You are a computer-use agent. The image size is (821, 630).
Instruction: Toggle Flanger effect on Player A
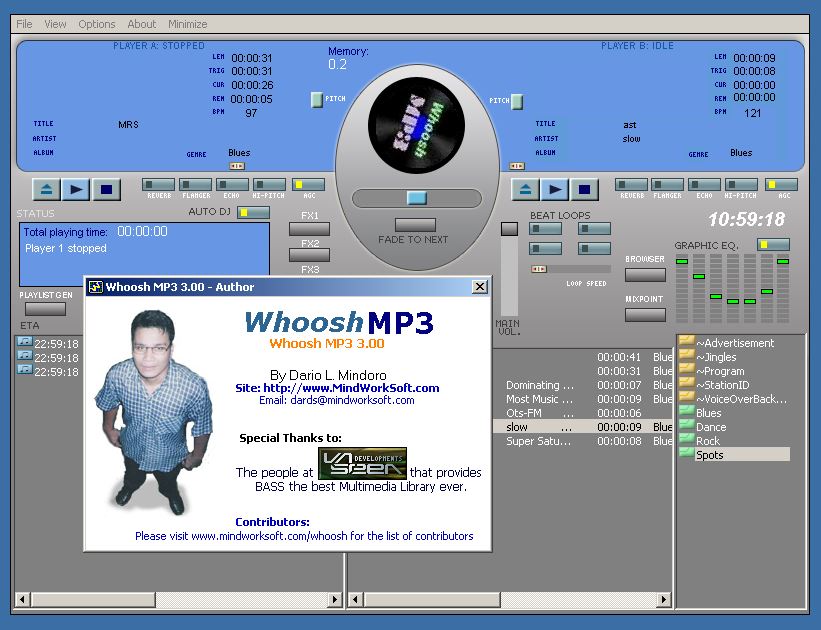point(196,185)
